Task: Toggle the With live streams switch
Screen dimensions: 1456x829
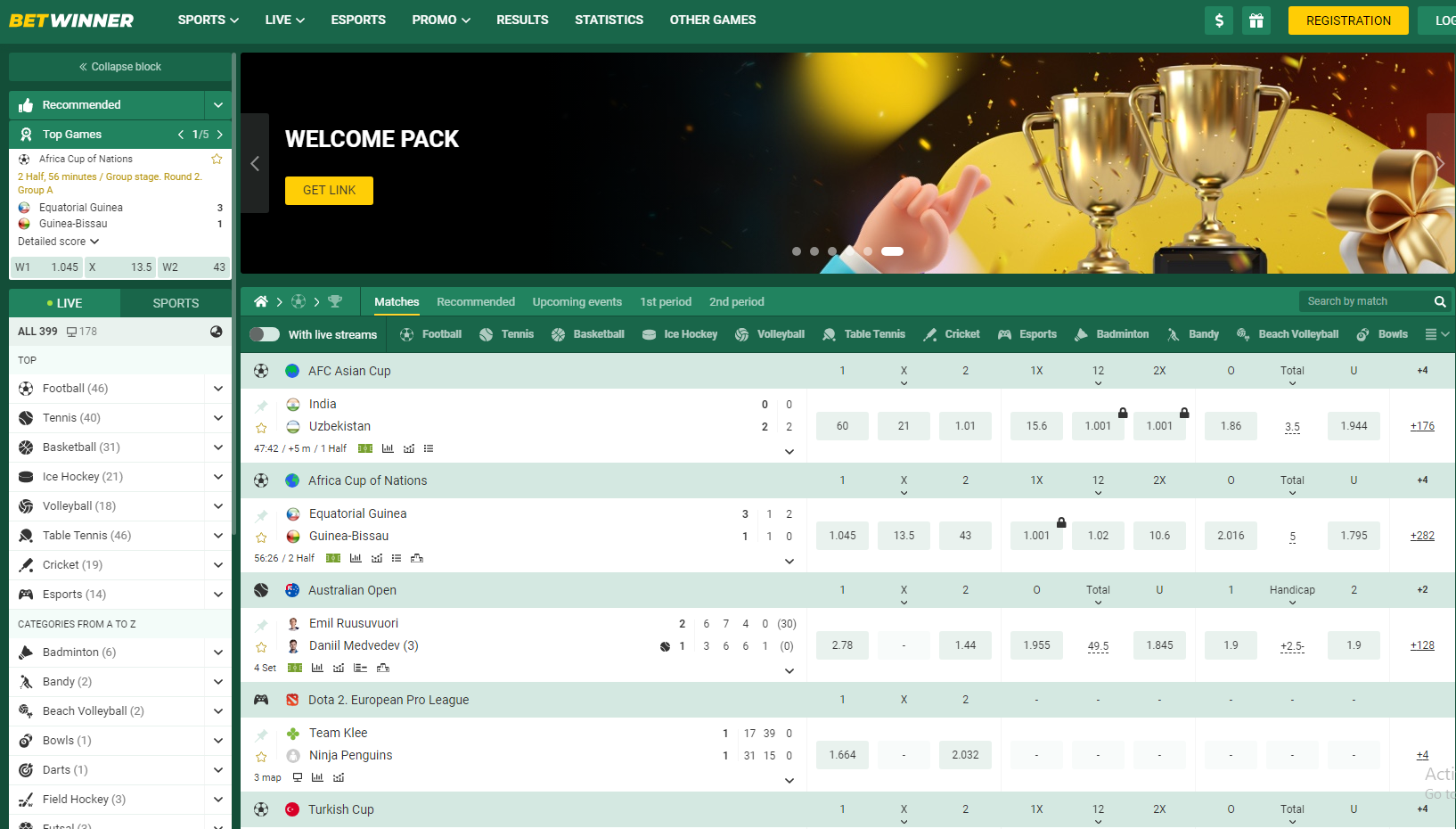Action: click(x=265, y=334)
